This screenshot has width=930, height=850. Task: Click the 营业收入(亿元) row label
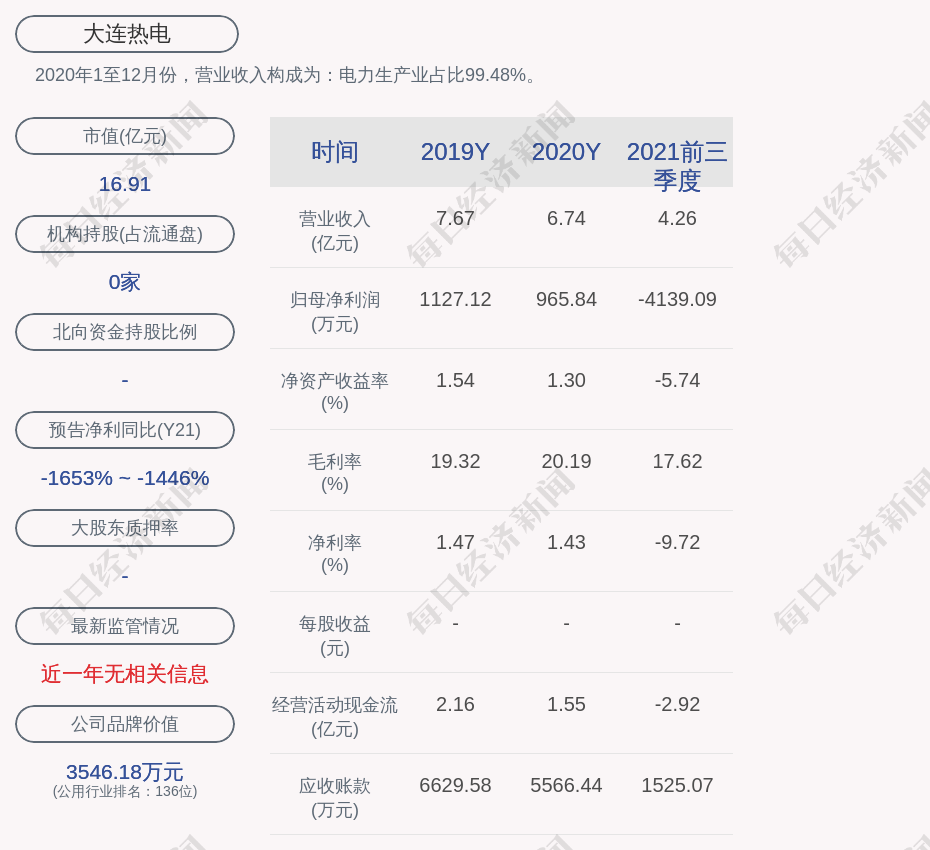point(335,231)
